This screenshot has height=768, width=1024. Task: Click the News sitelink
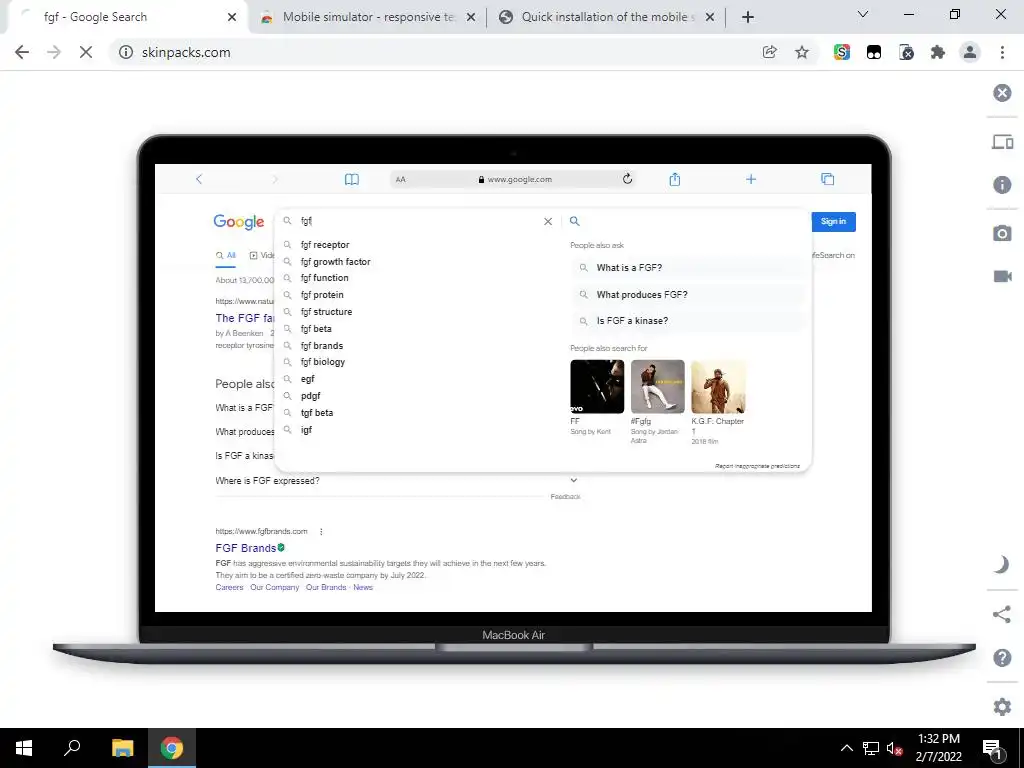click(x=363, y=587)
